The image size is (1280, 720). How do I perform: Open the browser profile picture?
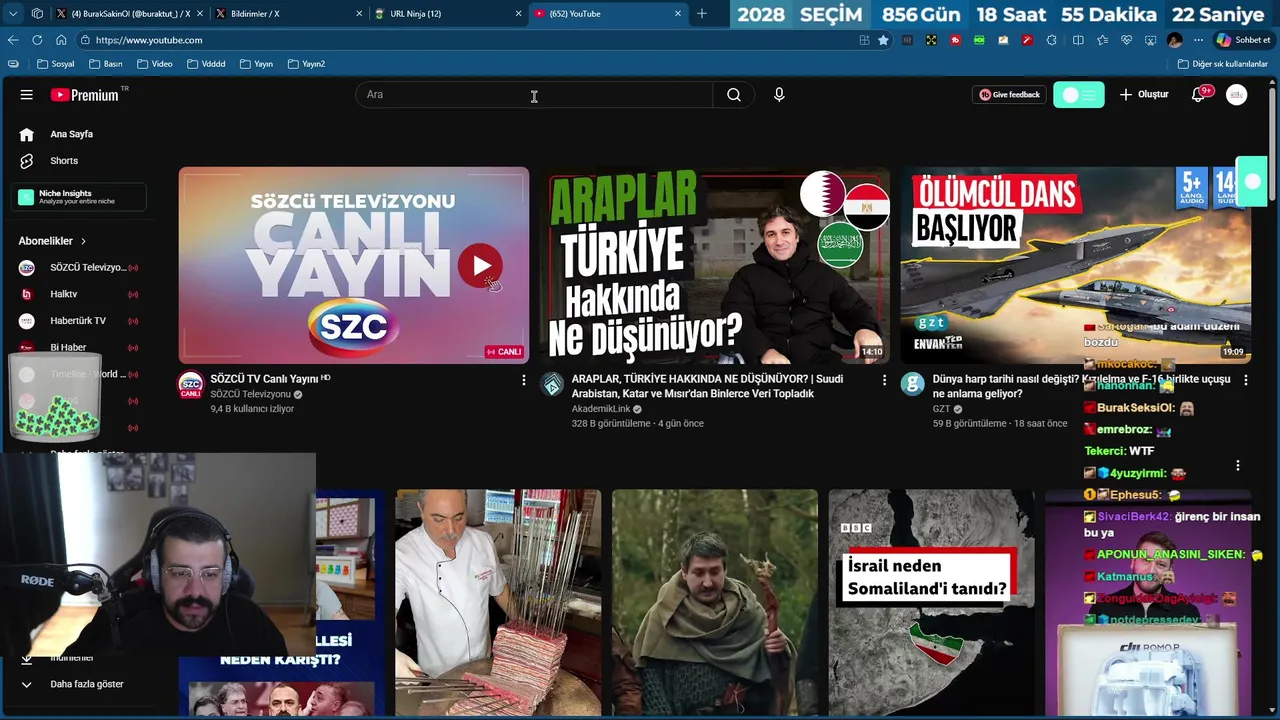1174,40
